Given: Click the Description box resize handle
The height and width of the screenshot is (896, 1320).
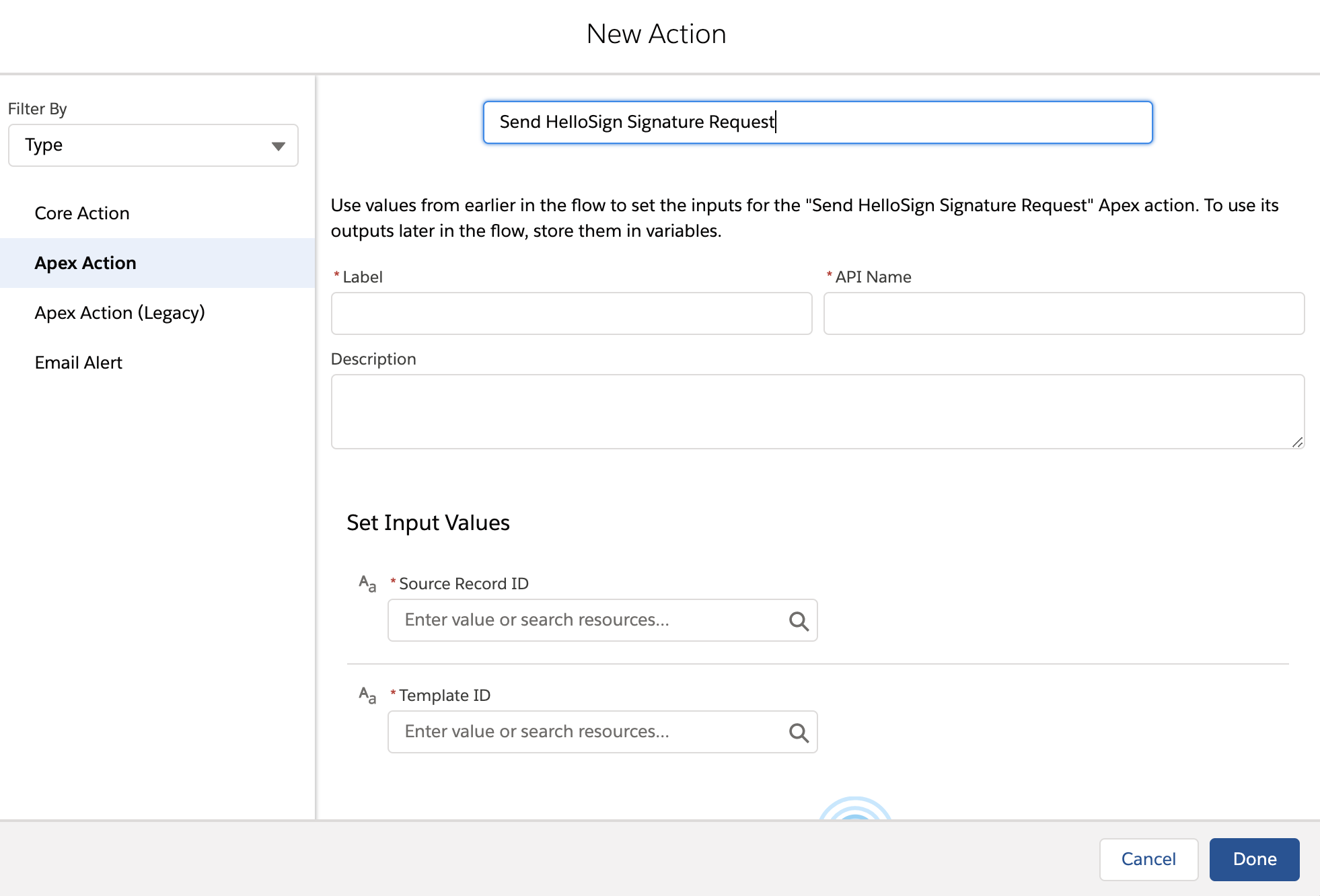Looking at the screenshot, I should point(1297,442).
